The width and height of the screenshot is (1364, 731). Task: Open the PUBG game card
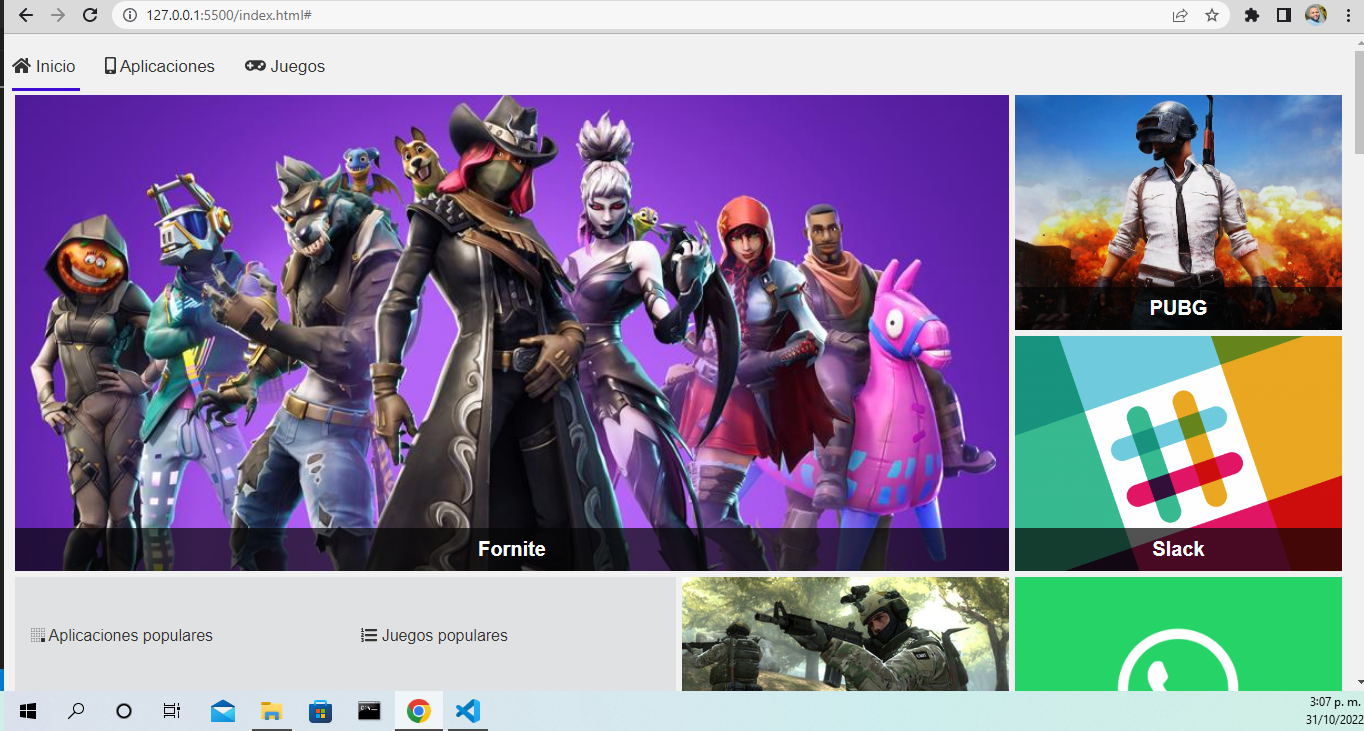(x=1178, y=212)
